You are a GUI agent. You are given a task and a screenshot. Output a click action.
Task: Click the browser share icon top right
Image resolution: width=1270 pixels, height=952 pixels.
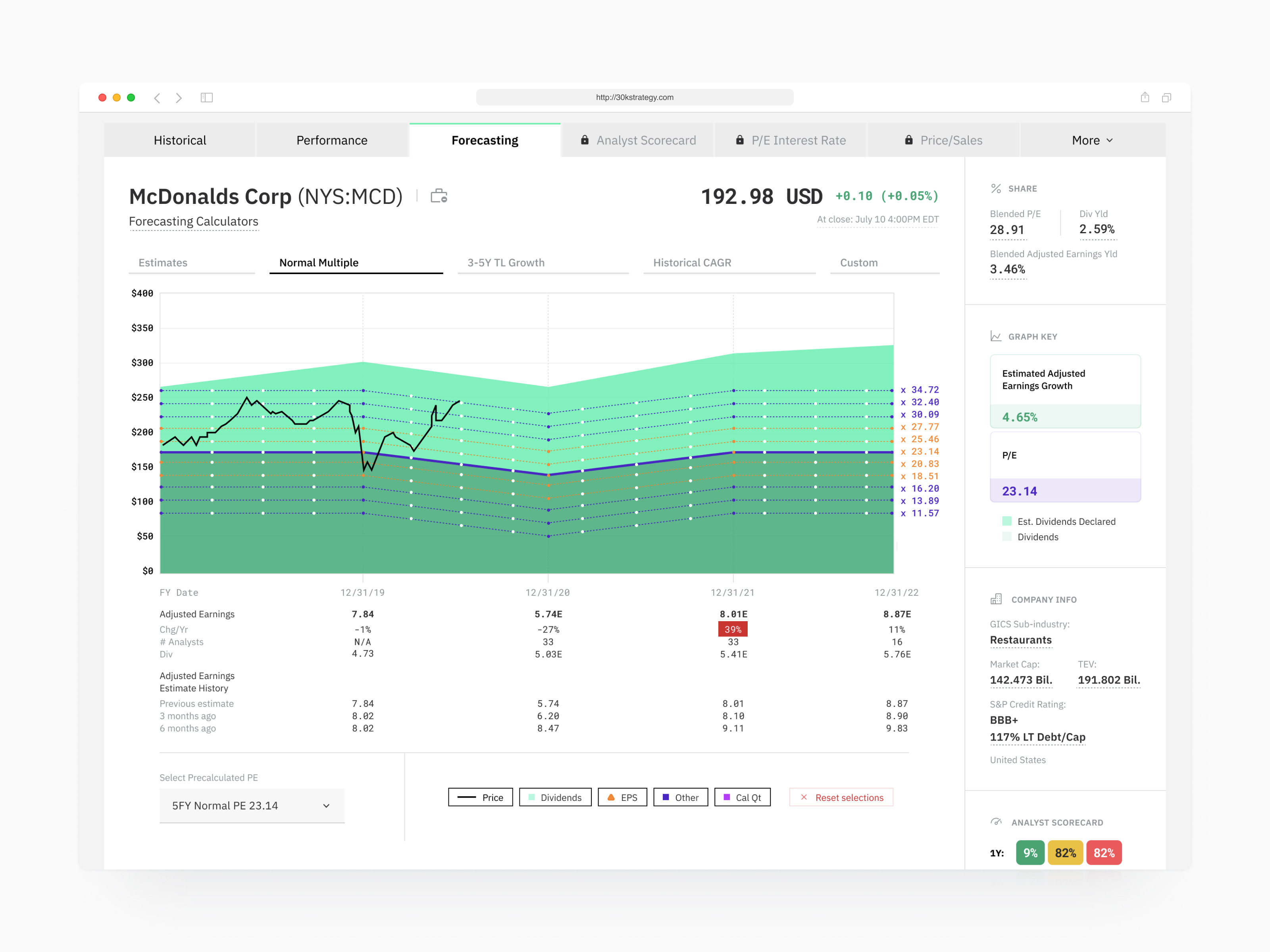pyautogui.click(x=1145, y=98)
